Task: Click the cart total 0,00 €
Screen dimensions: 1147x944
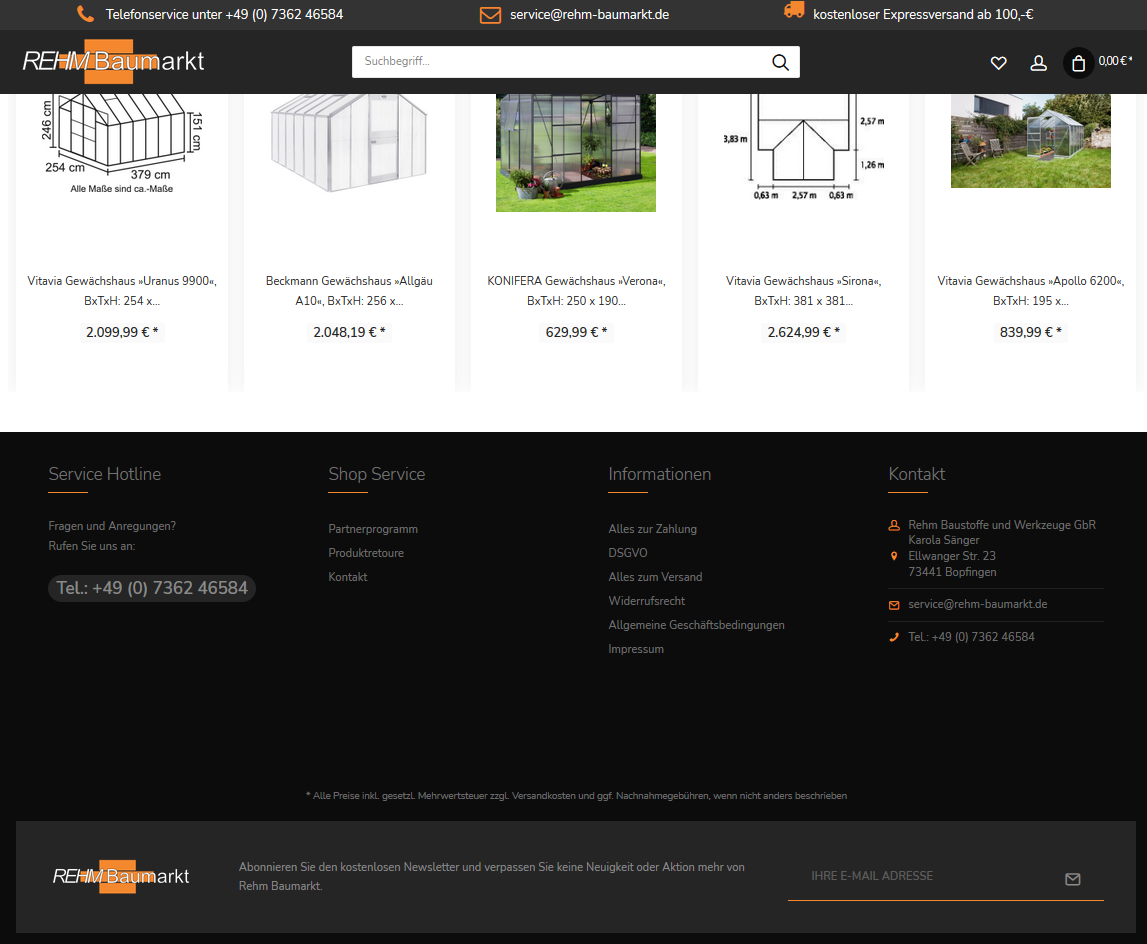Action: [1115, 61]
